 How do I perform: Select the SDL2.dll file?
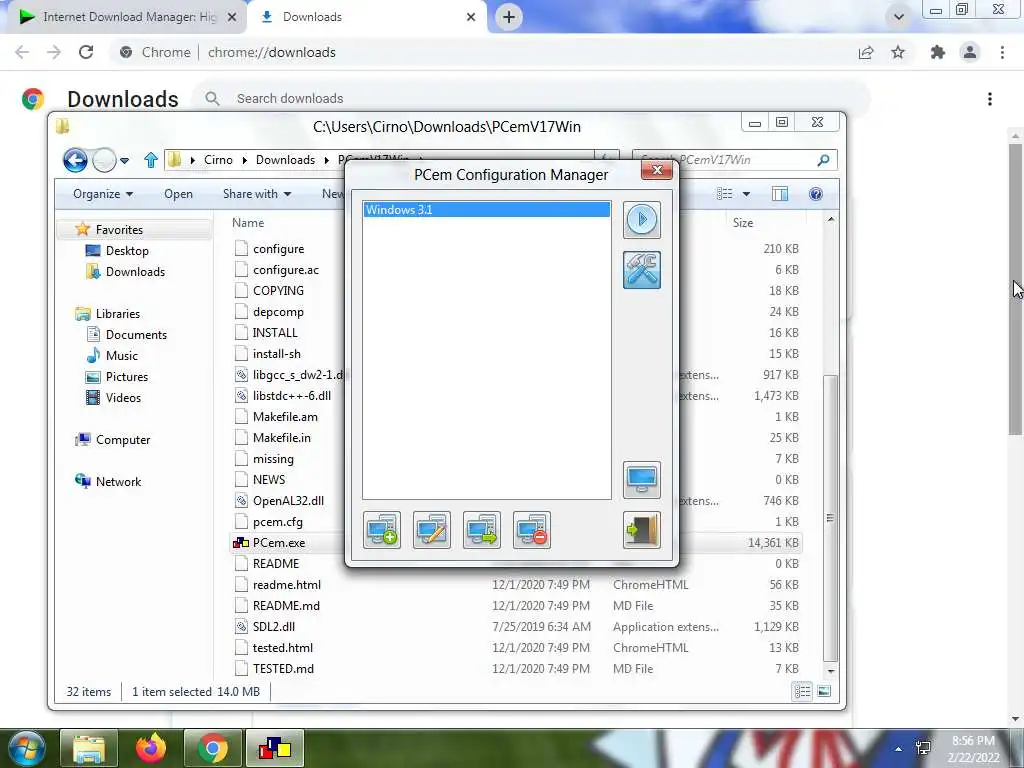pos(274,627)
